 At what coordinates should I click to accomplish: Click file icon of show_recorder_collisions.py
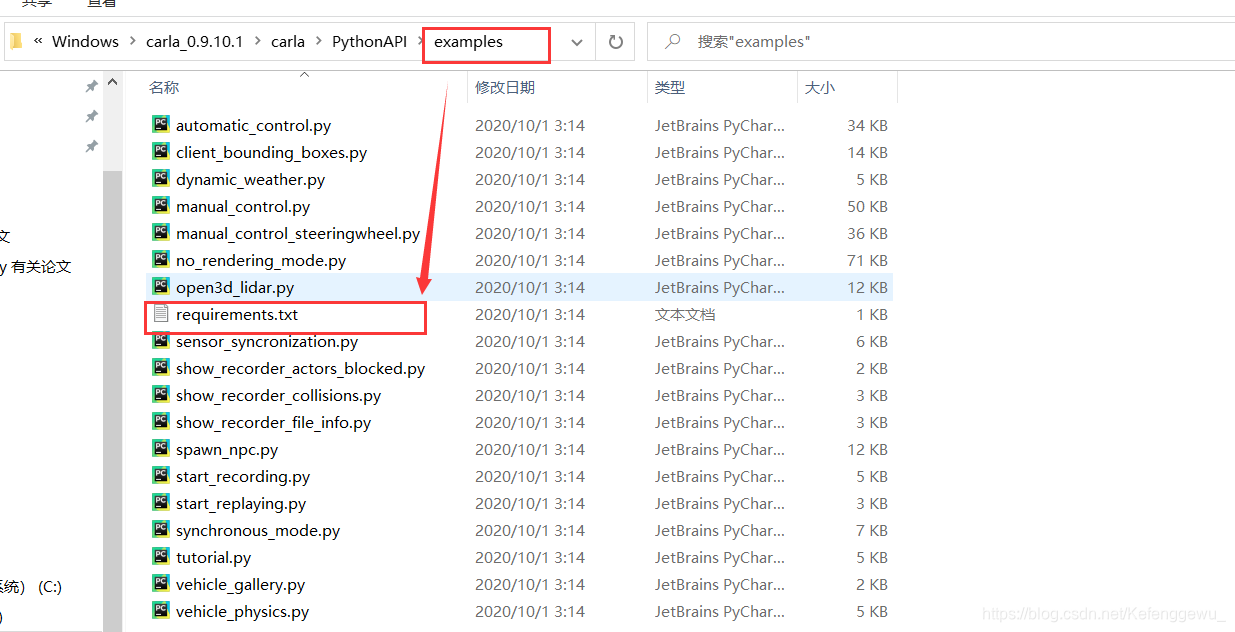click(161, 395)
